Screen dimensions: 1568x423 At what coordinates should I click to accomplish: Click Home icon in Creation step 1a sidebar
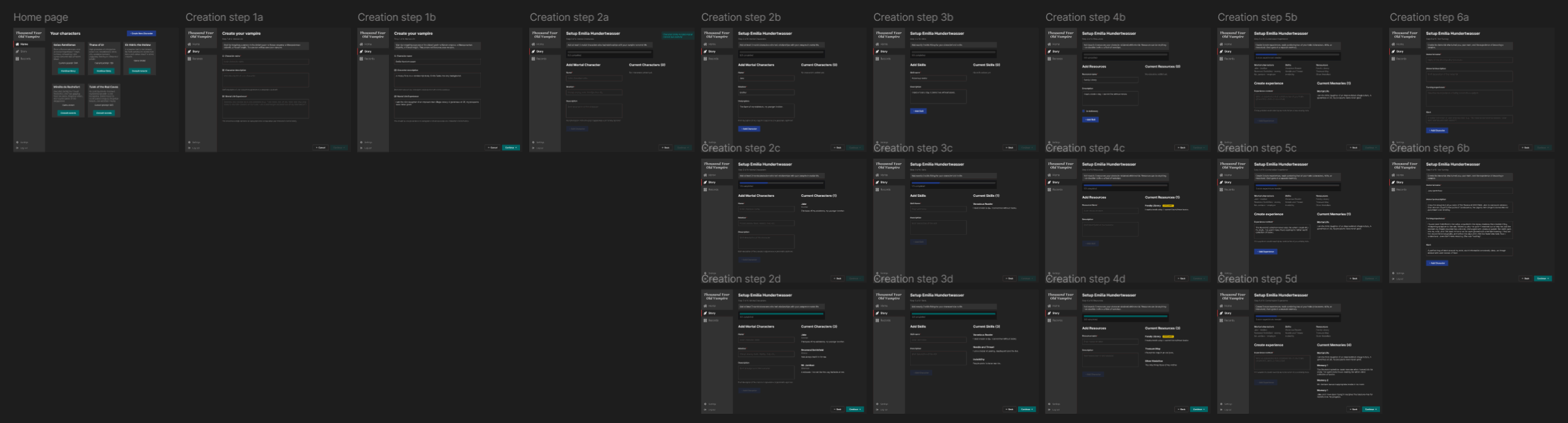[x=190, y=44]
